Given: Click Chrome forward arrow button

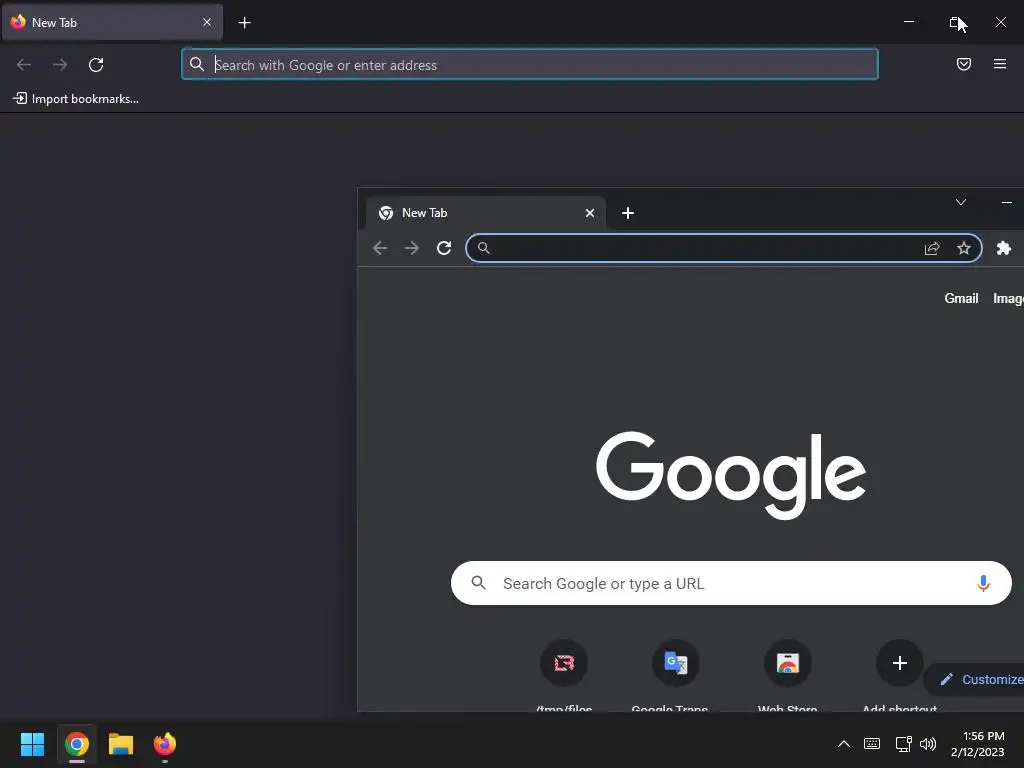Looking at the screenshot, I should (411, 248).
